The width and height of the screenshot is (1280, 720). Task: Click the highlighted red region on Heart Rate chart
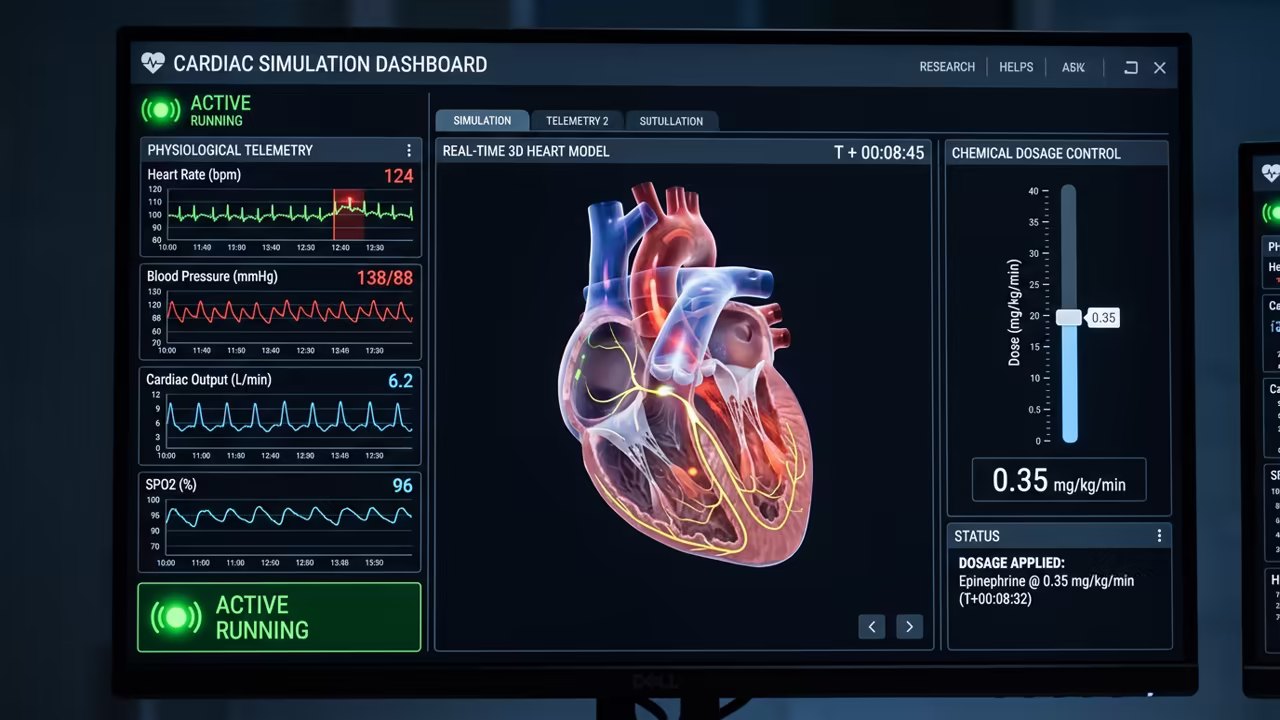click(x=348, y=213)
